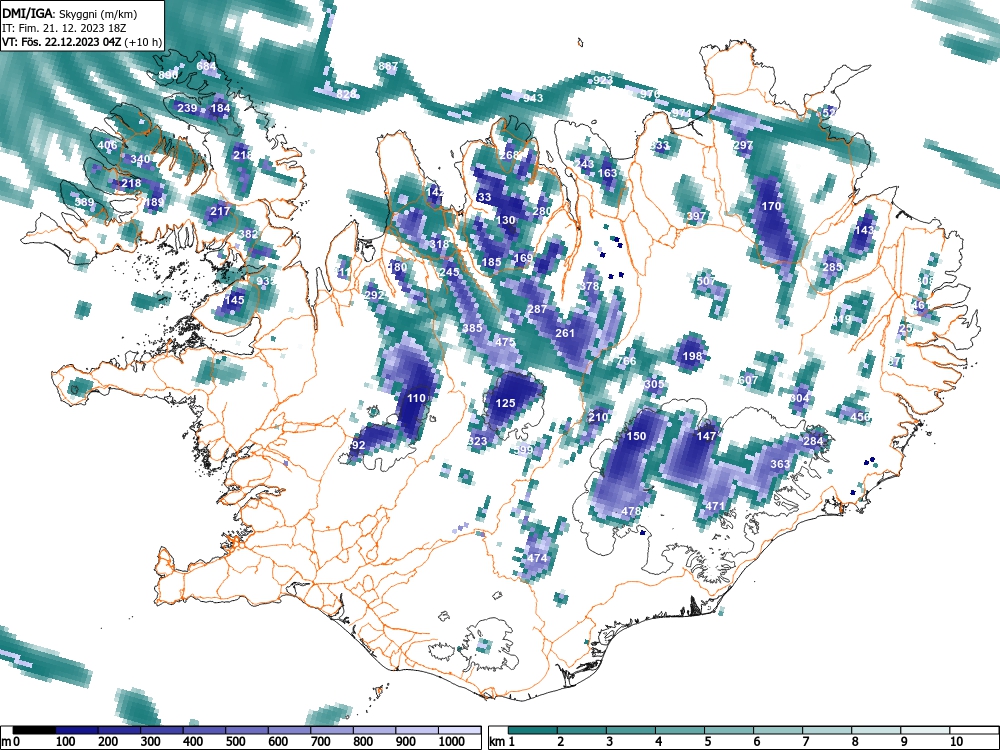Click the 'DMI/IGA: Skyggni (m/km)' title text

(x=70, y=13)
